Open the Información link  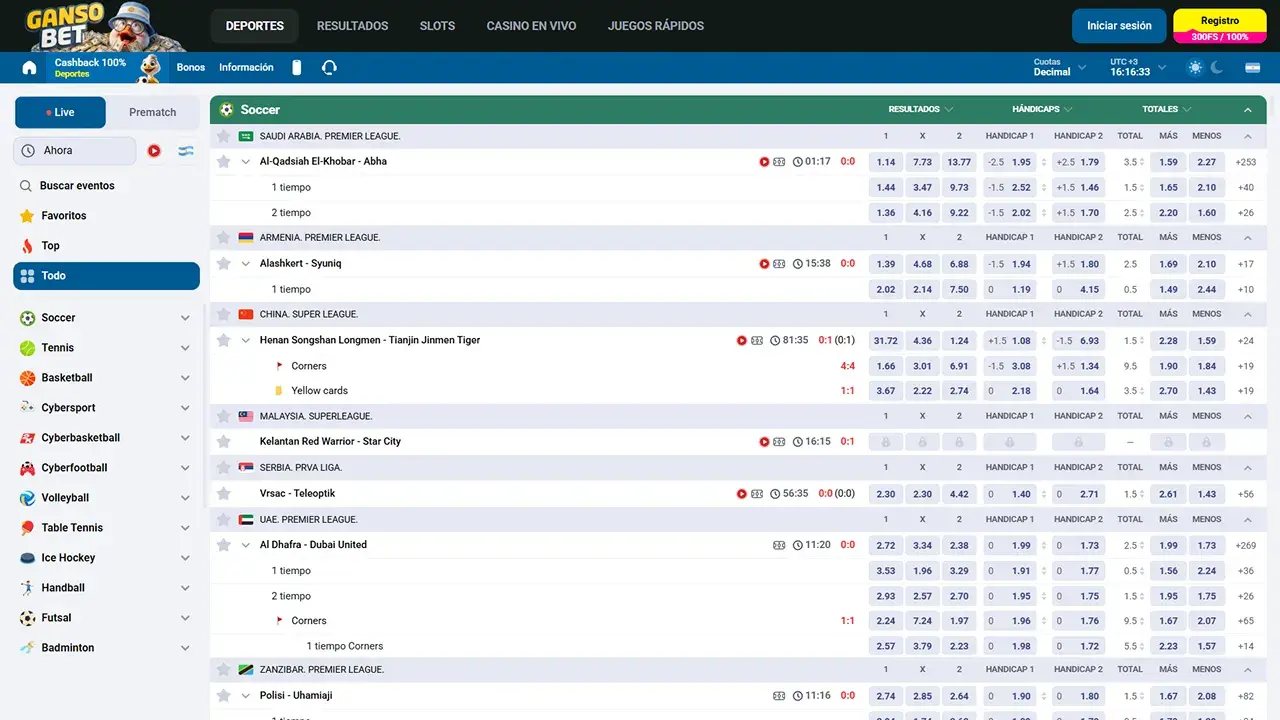pos(246,68)
